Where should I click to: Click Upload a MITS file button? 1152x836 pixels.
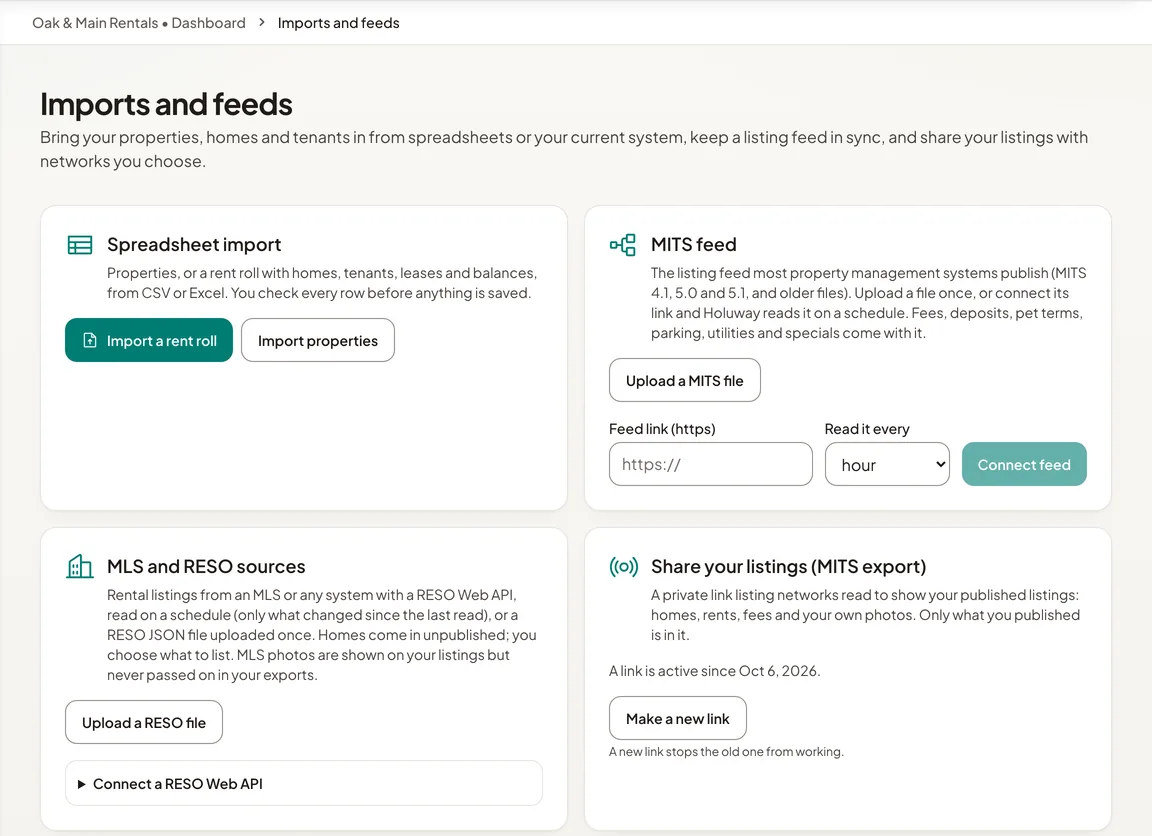tap(685, 380)
